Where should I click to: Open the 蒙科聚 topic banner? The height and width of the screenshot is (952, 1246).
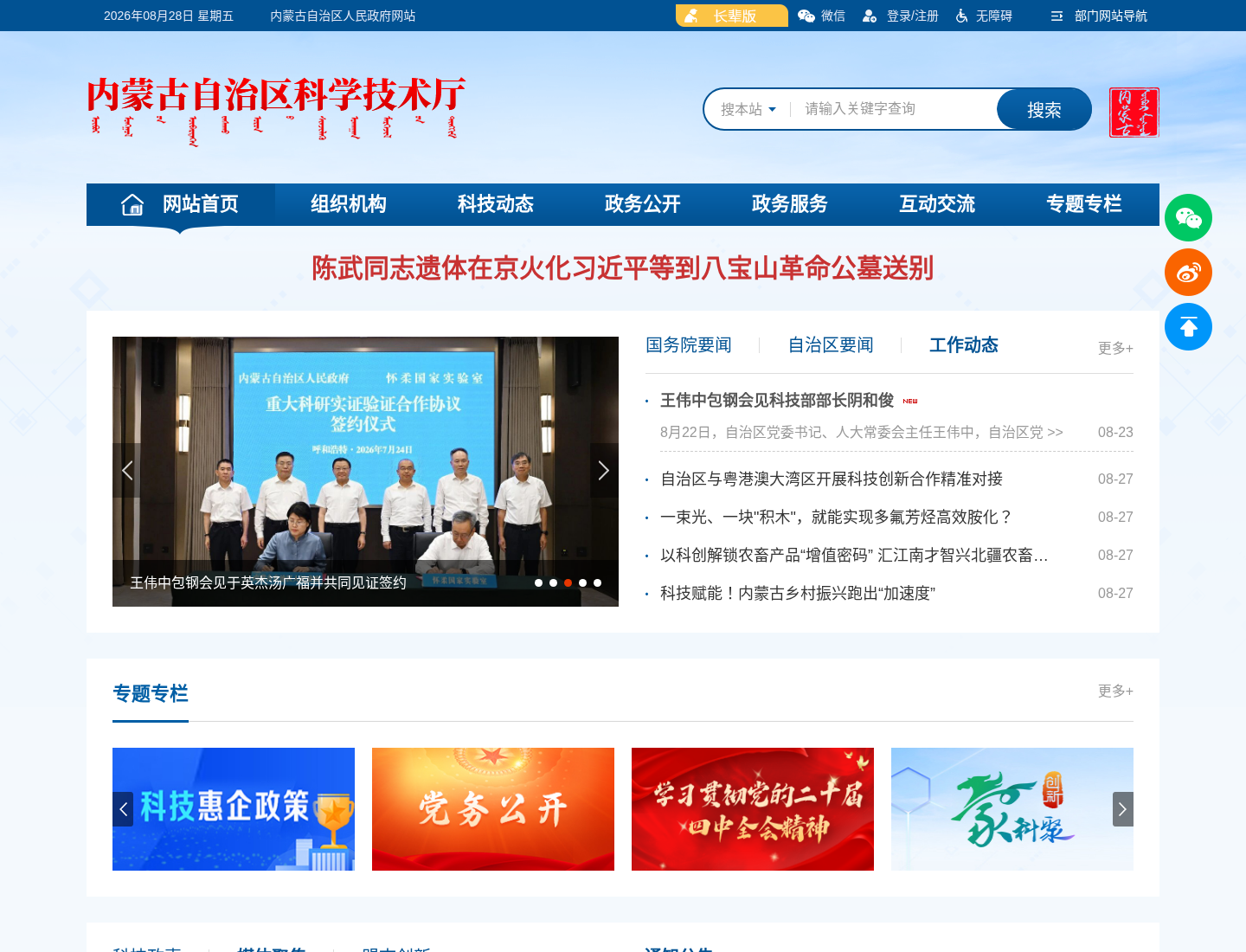click(x=1012, y=809)
